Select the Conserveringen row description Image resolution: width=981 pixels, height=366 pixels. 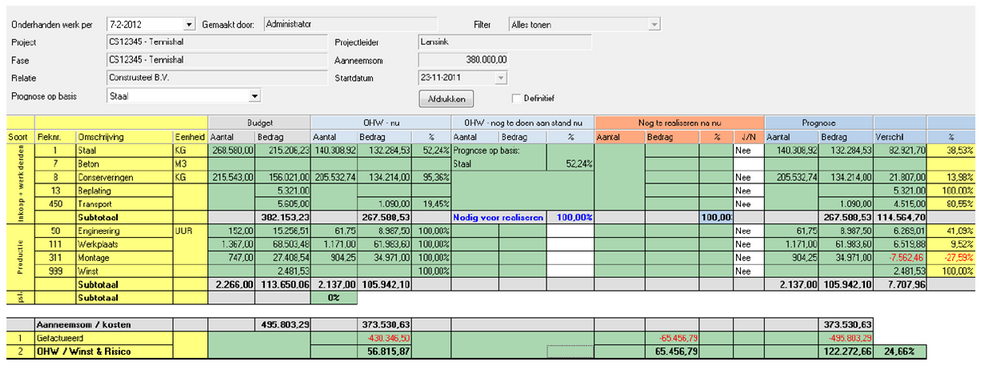(x=124, y=177)
